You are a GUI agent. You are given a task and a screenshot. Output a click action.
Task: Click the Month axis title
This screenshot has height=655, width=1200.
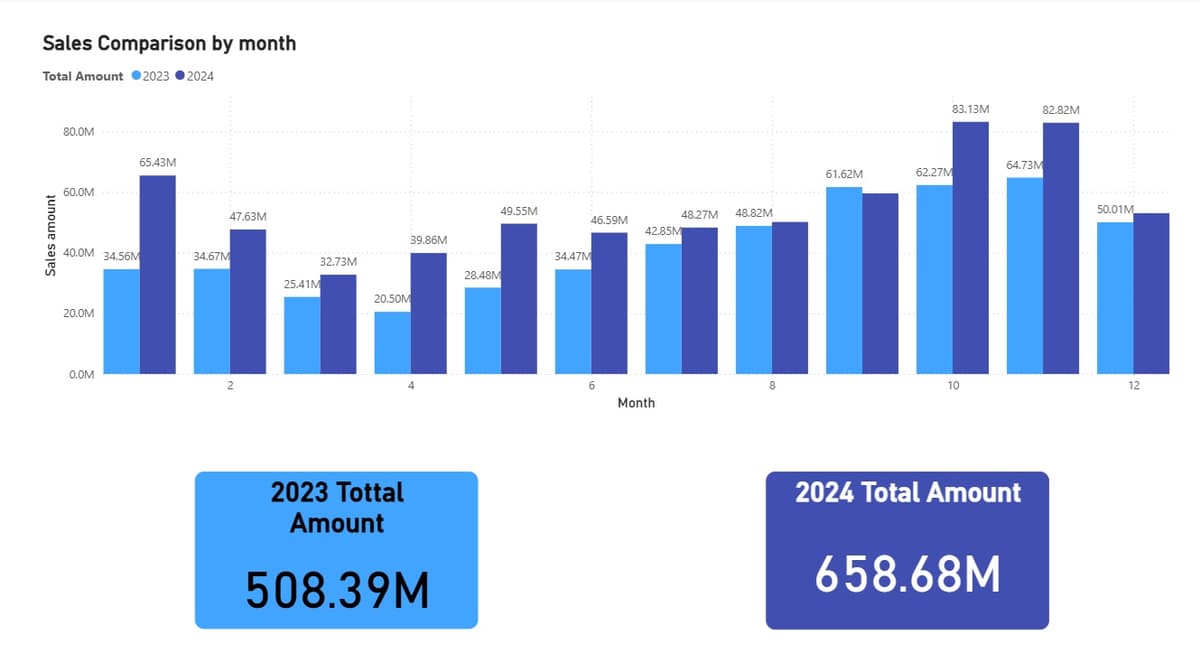[x=636, y=402]
